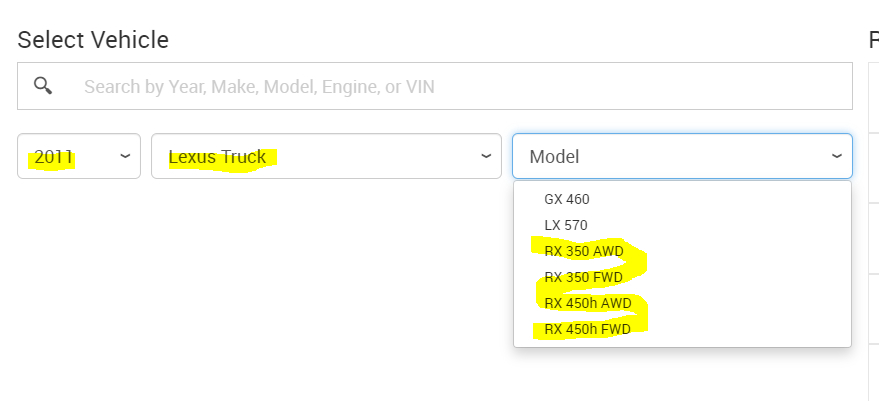Open the make dropdown showing Lexus Truck
Image resolution: width=879 pixels, height=401 pixels.
pos(310,157)
